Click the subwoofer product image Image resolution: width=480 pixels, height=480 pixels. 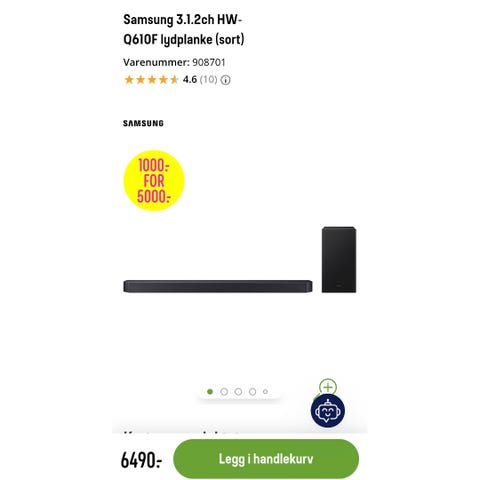pos(339,260)
